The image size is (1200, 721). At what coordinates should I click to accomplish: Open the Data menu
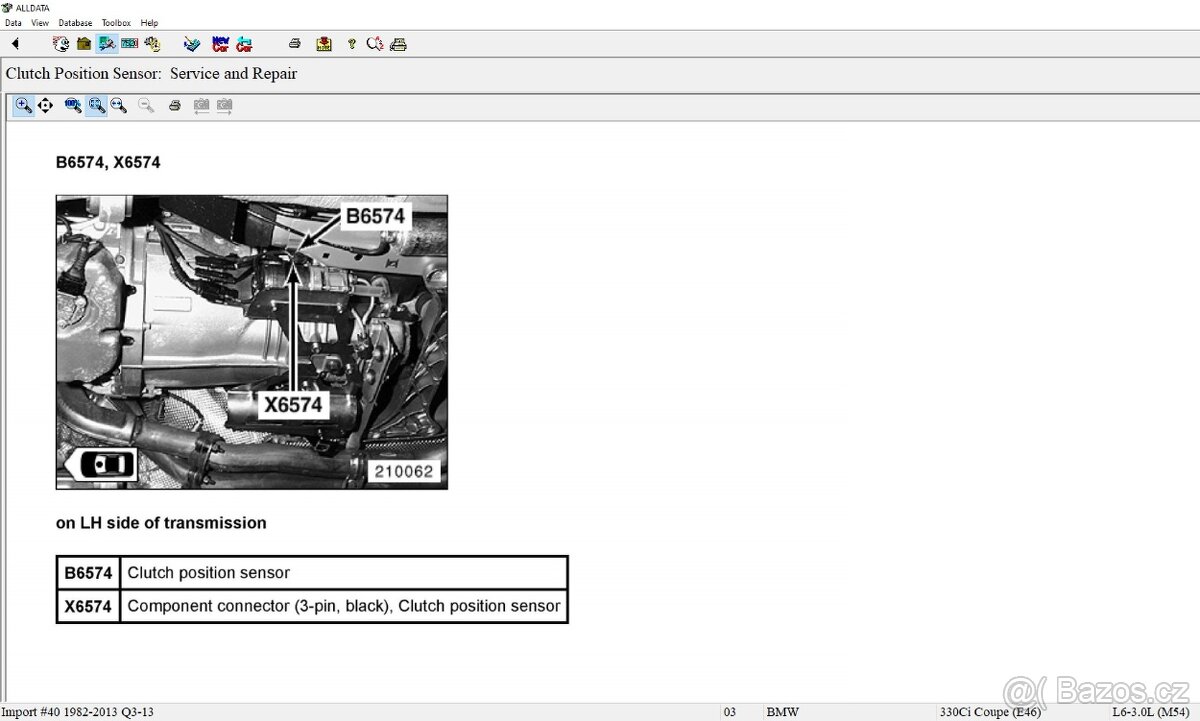(x=13, y=22)
